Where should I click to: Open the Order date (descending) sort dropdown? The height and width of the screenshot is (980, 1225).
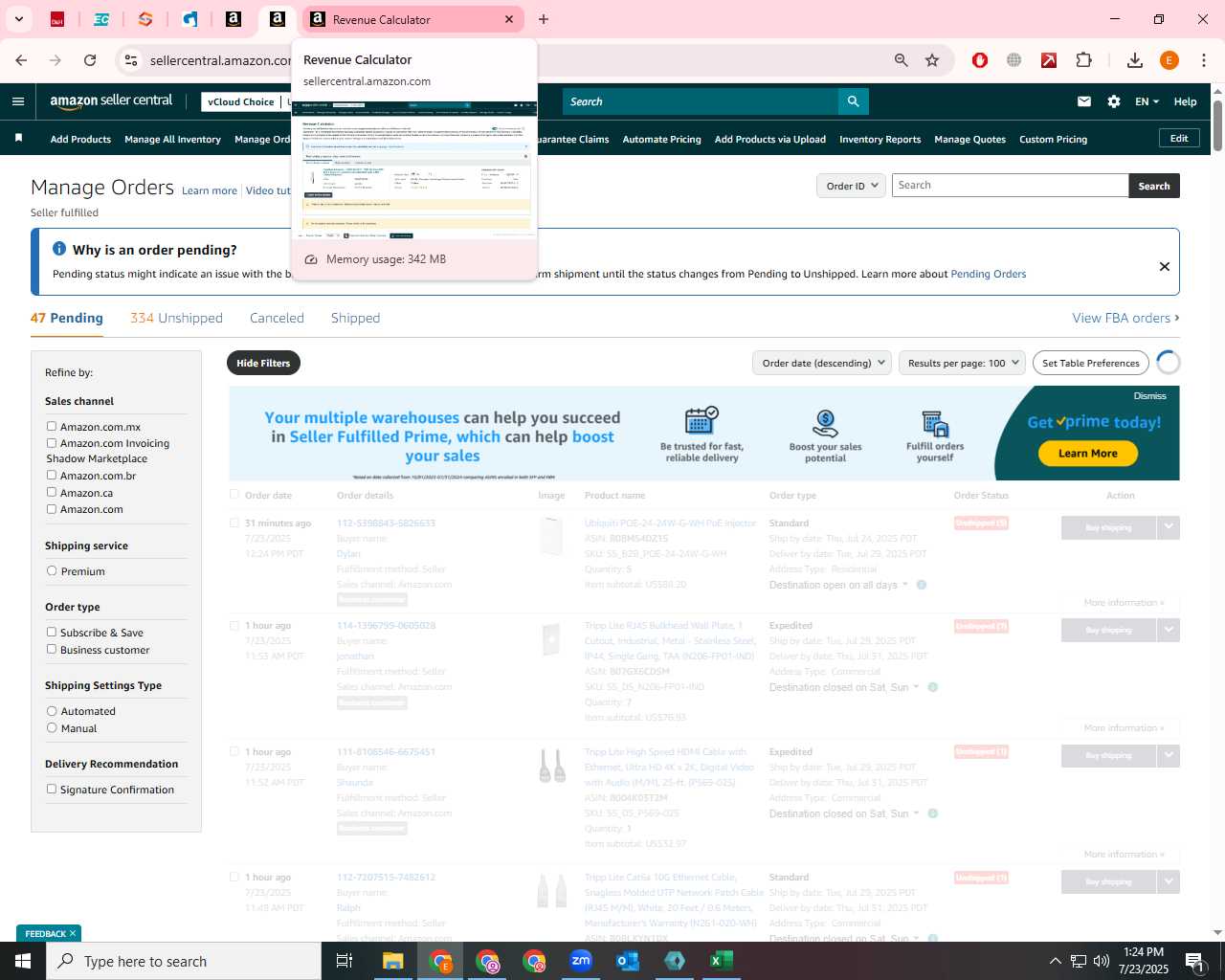point(822,363)
